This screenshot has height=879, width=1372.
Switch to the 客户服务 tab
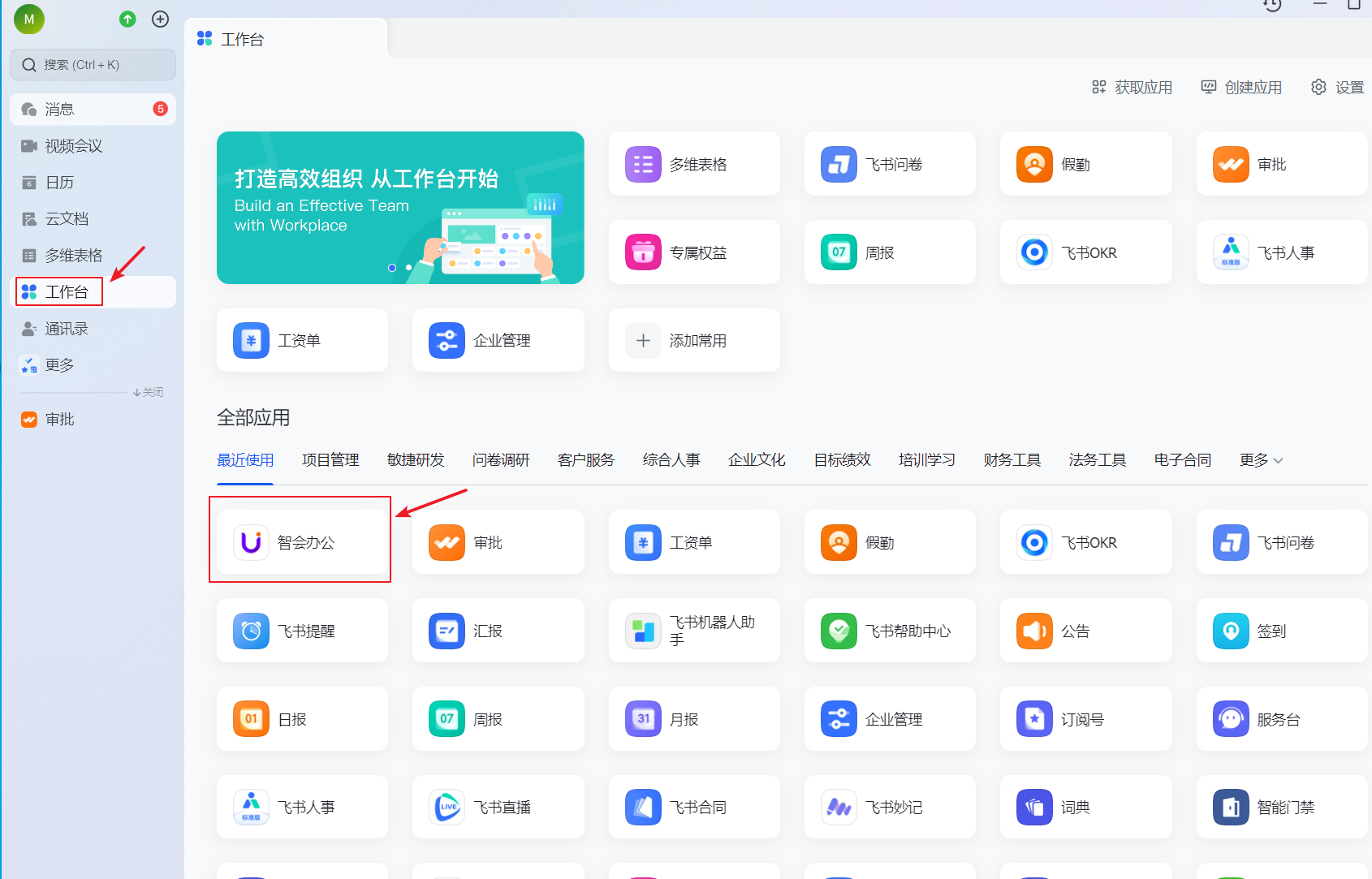(586, 460)
